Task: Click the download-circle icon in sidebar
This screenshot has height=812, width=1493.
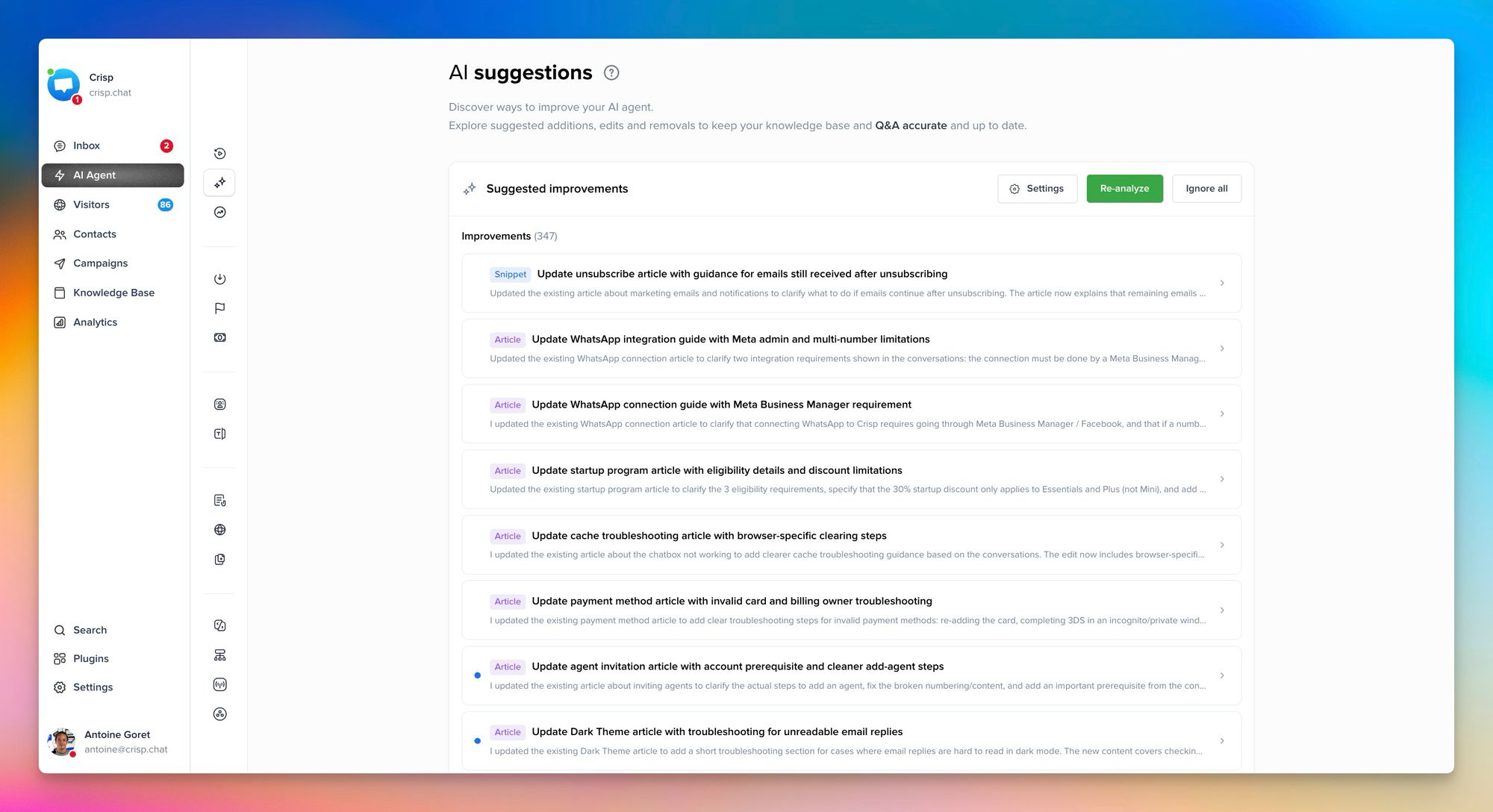Action: (x=219, y=279)
